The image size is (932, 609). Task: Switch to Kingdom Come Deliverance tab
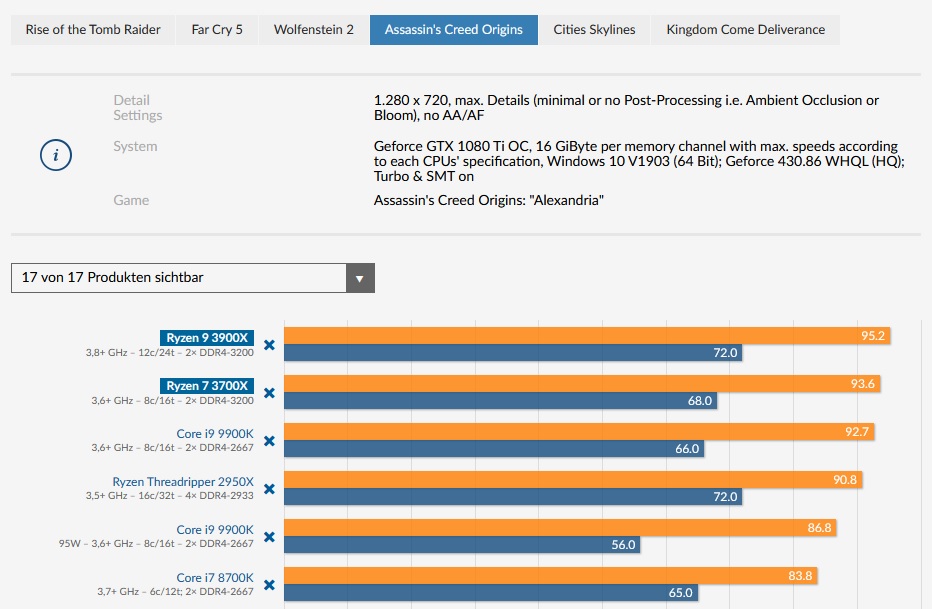pyautogui.click(x=745, y=30)
